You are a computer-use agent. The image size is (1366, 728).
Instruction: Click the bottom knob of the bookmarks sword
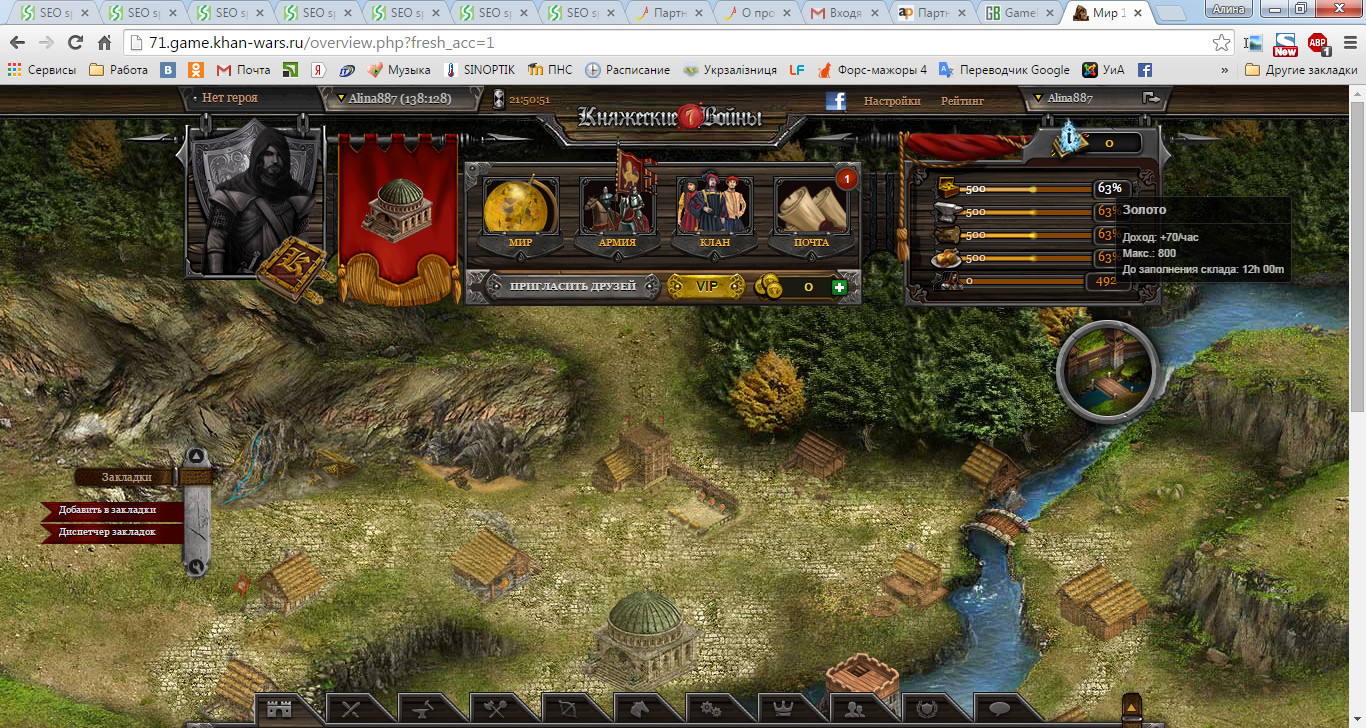point(196,567)
